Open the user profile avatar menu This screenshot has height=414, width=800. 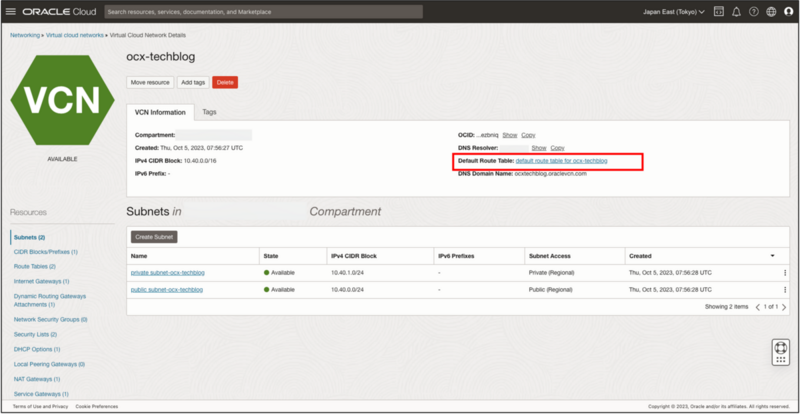788,12
